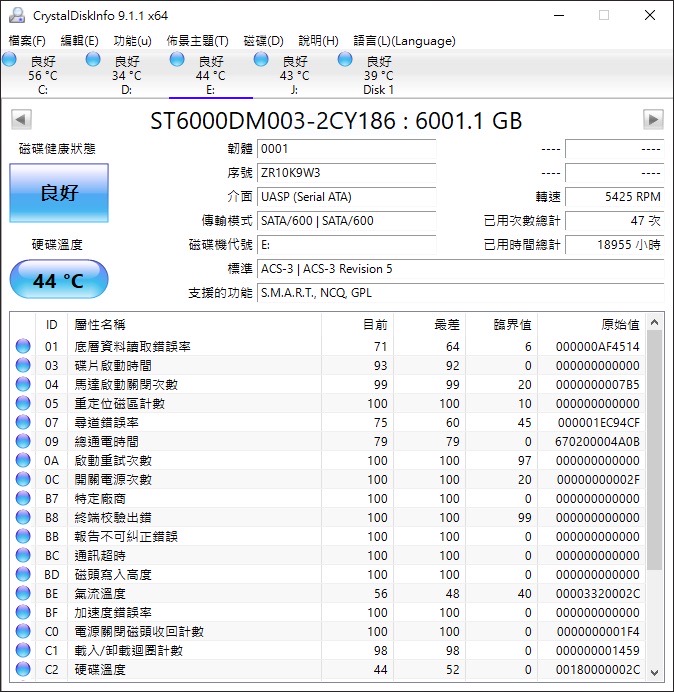Go to next disk with right arrow
The height and width of the screenshot is (692, 674).
653,120
